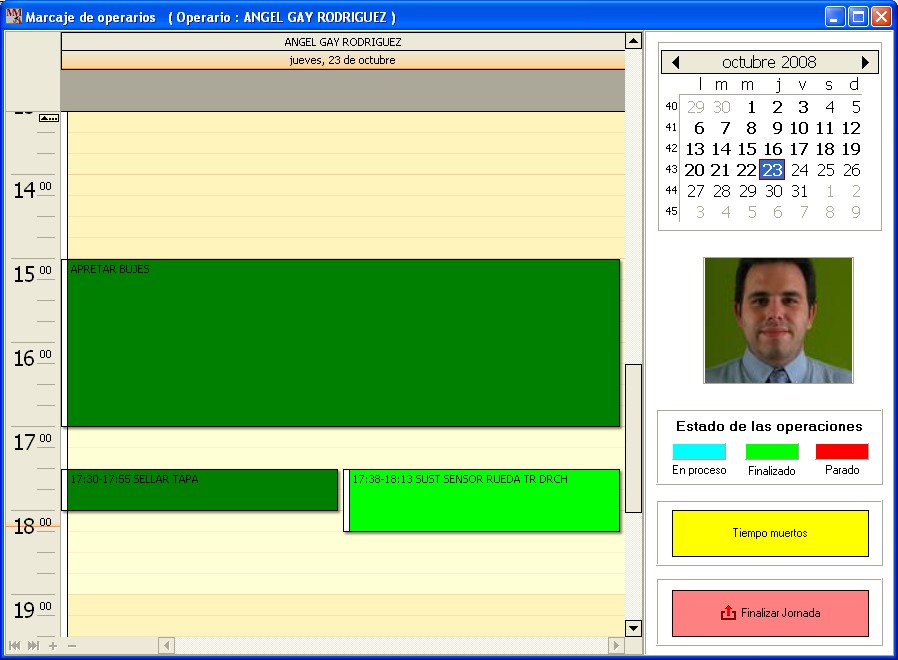Select October 24 in the calendar

(799, 170)
